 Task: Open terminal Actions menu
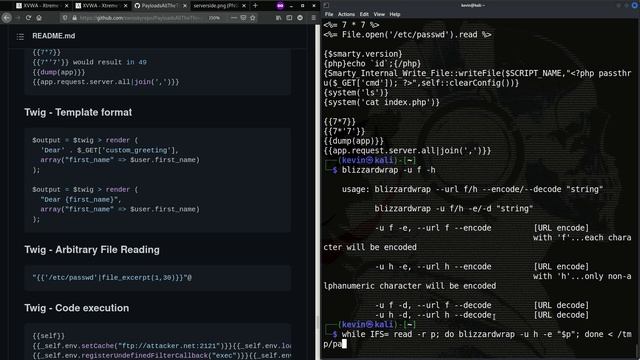tap(346, 14)
